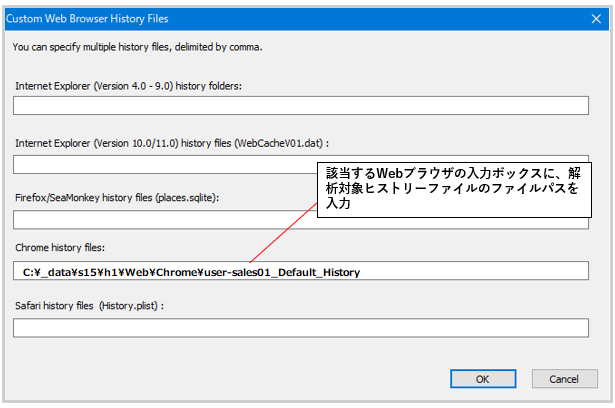Place cursor after 'Default_History' in the Chrome path
615x408 pixels.
[361, 272]
